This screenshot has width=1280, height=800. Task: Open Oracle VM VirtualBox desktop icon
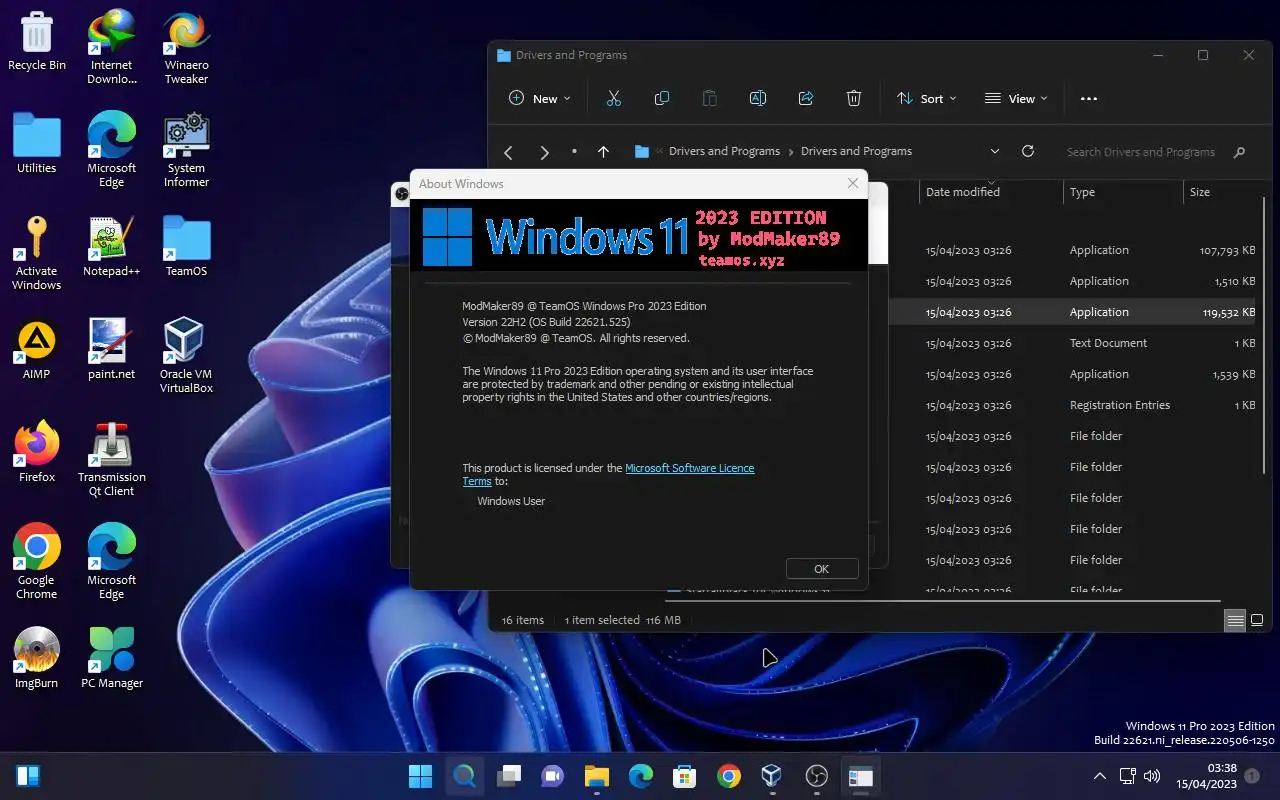pos(186,356)
